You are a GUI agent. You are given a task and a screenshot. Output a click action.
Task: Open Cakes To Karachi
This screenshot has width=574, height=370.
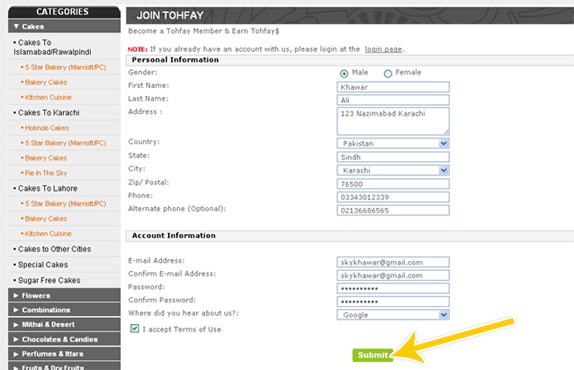[48, 113]
